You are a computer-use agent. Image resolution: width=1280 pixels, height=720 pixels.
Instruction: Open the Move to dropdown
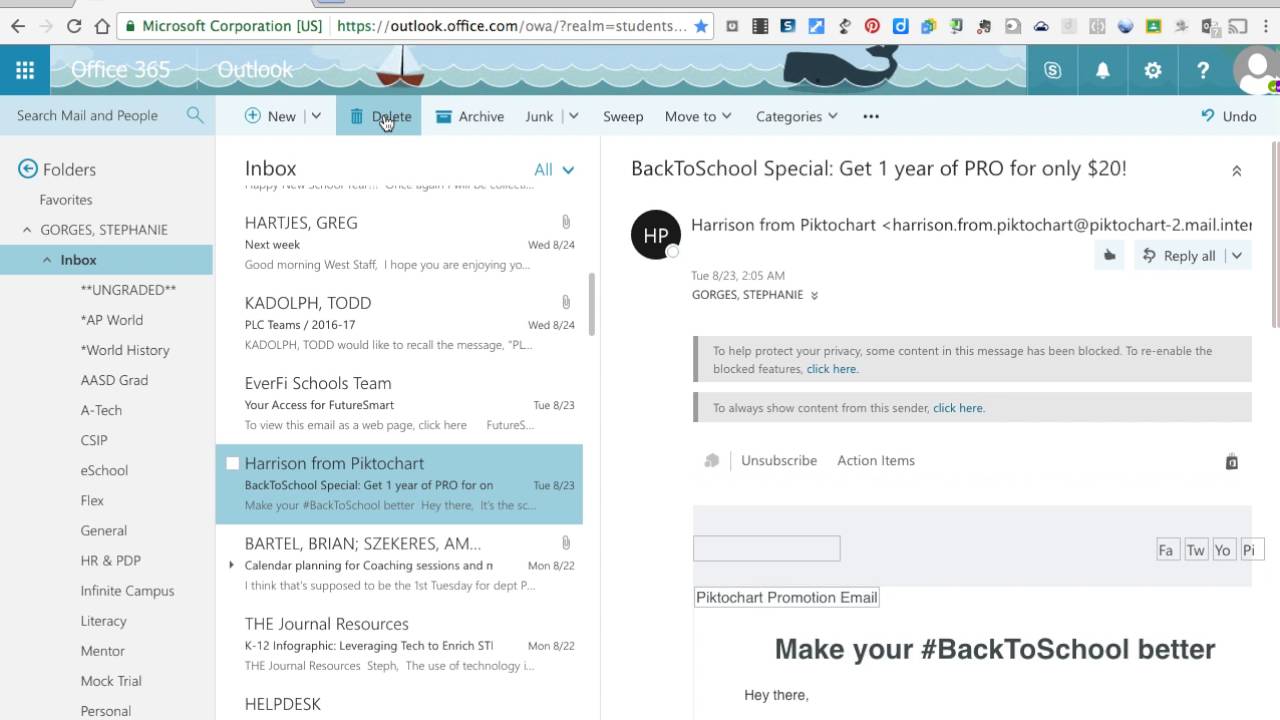coord(698,117)
